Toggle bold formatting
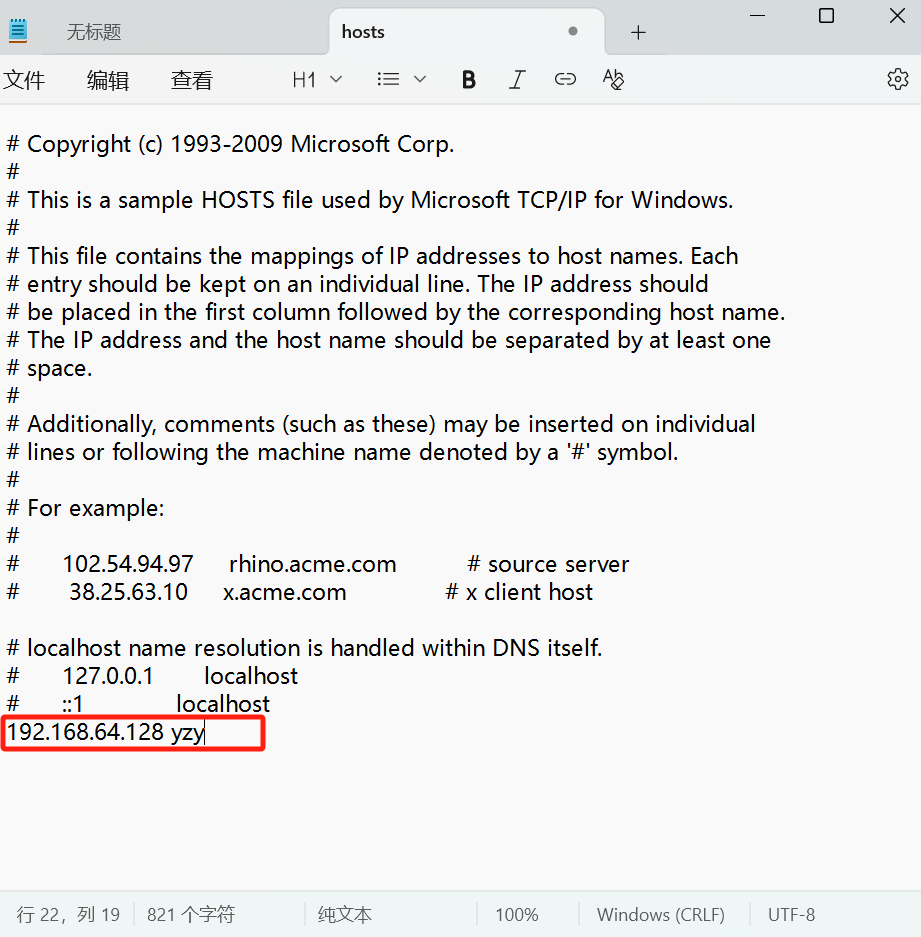 coord(469,79)
